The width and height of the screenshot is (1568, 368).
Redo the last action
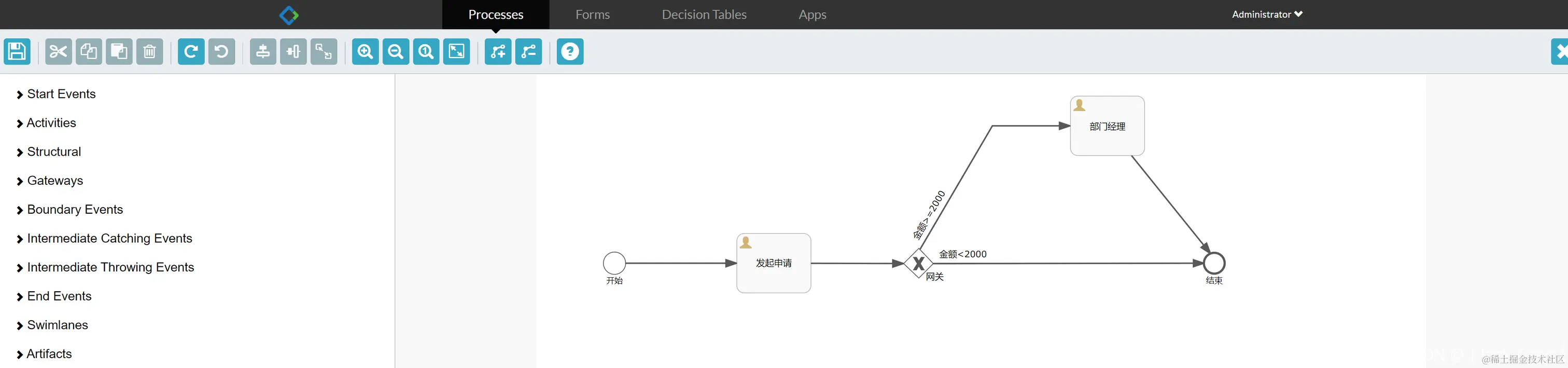click(x=191, y=52)
